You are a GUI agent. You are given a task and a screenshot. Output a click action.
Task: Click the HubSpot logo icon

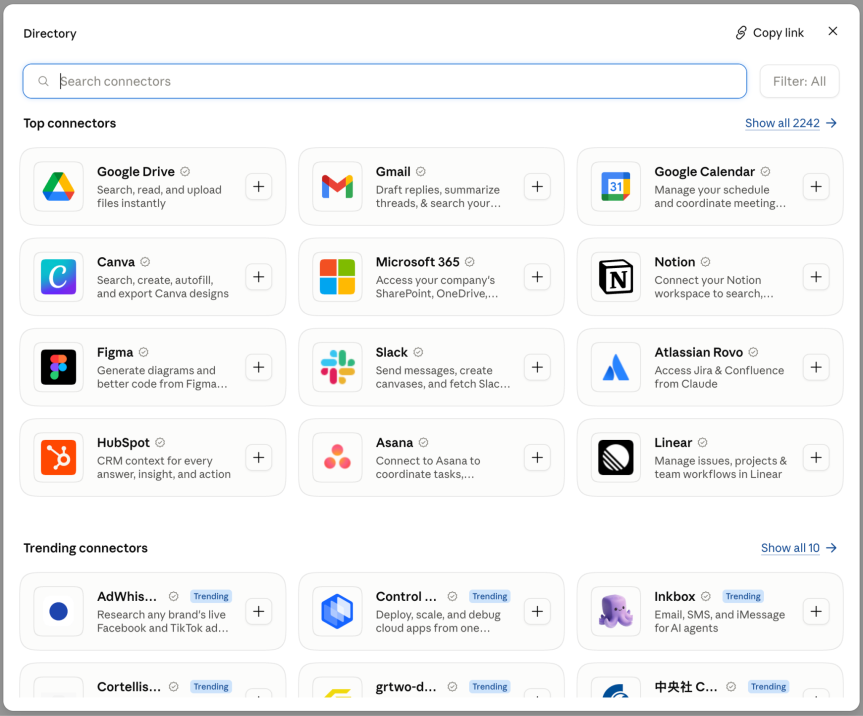[x=58, y=457]
